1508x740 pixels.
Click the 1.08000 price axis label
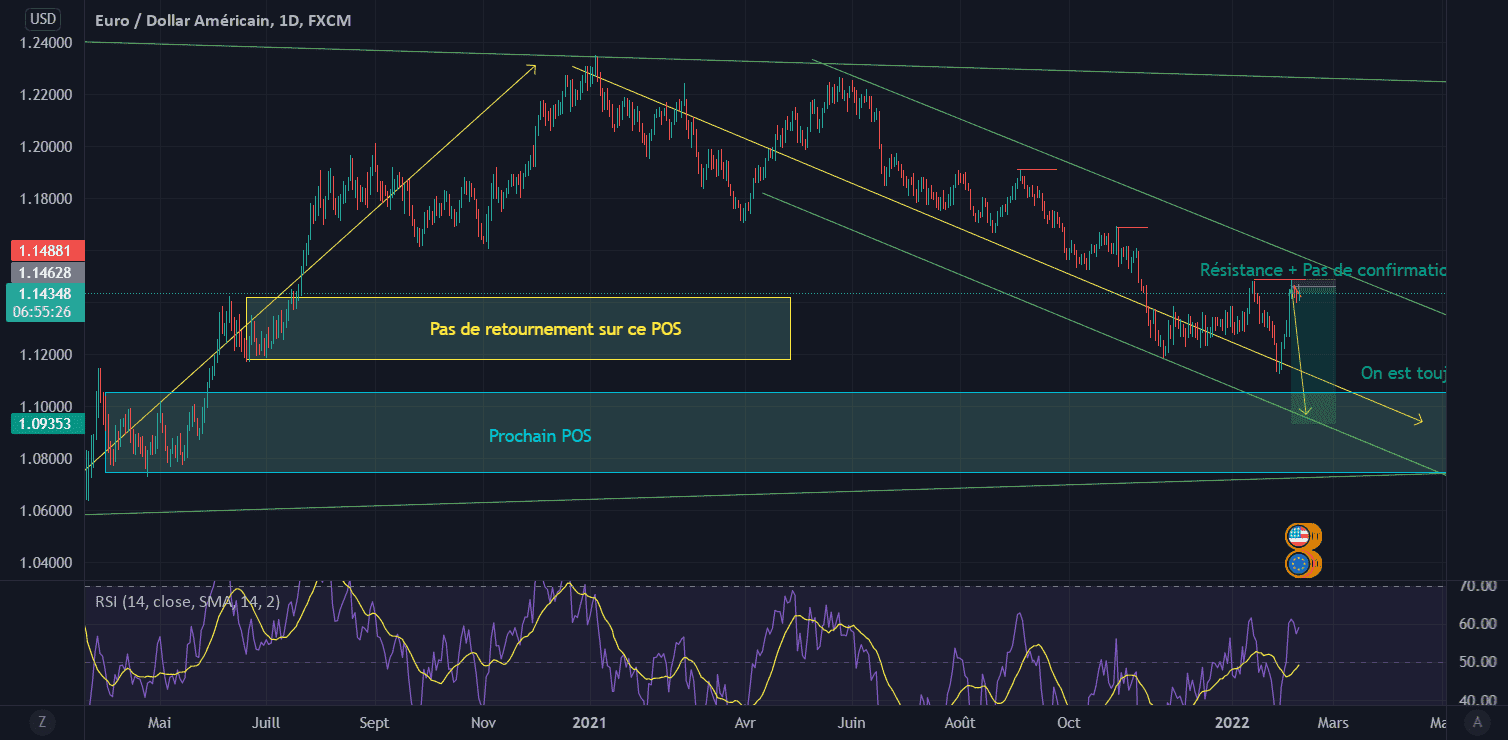[x=45, y=459]
